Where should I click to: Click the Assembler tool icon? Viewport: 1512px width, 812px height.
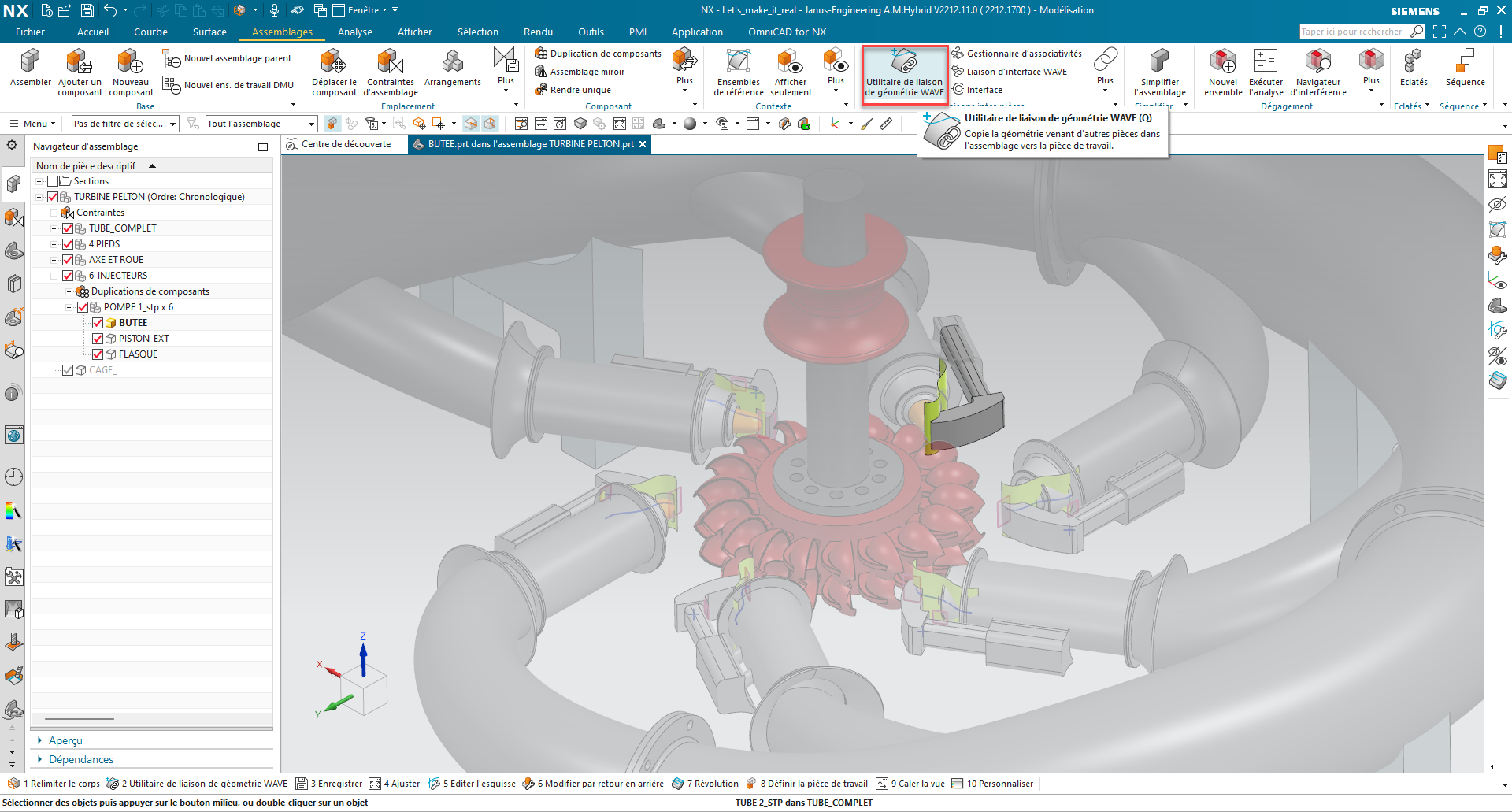tap(30, 67)
